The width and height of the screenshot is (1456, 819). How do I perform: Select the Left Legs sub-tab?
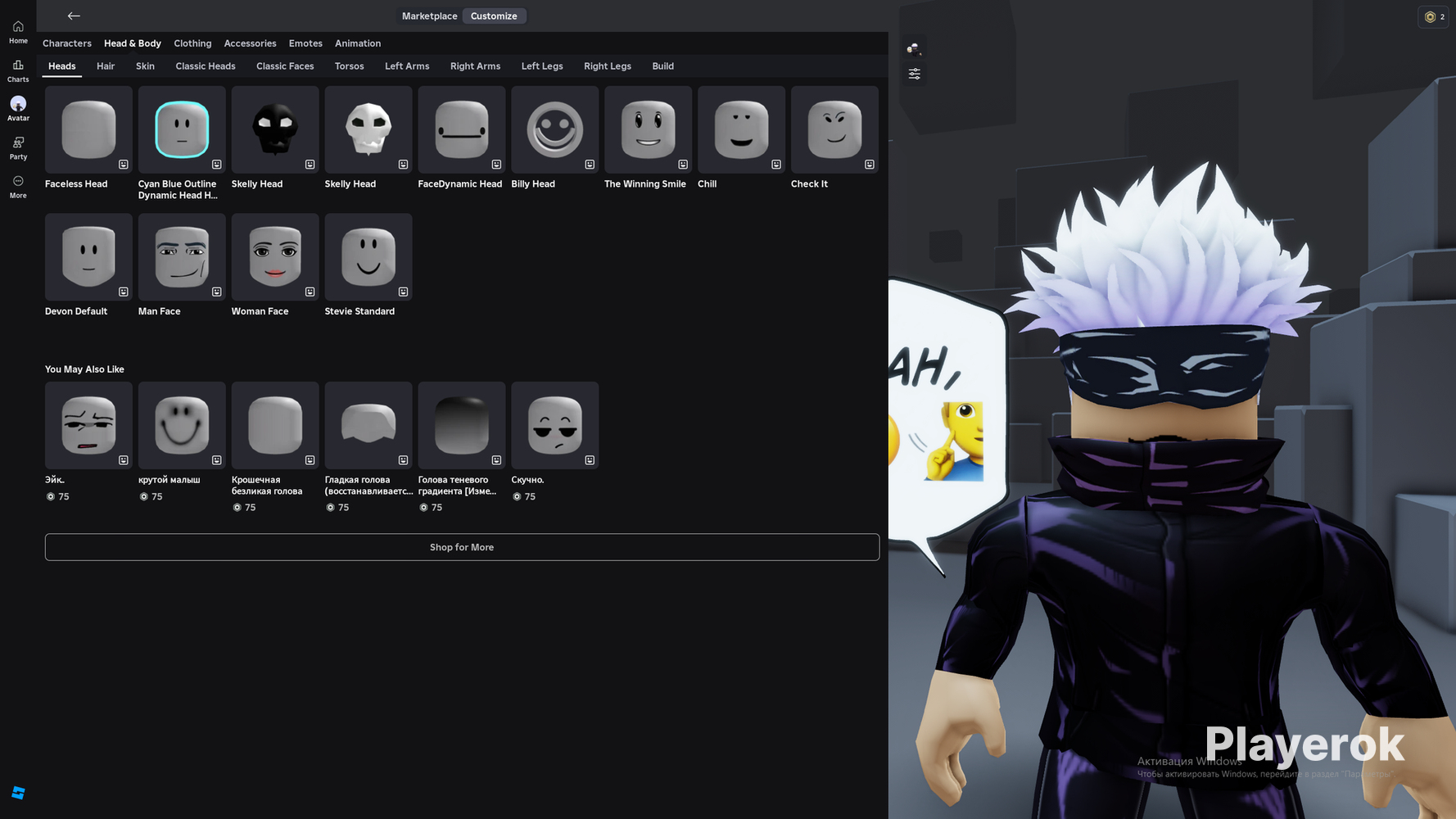(542, 66)
